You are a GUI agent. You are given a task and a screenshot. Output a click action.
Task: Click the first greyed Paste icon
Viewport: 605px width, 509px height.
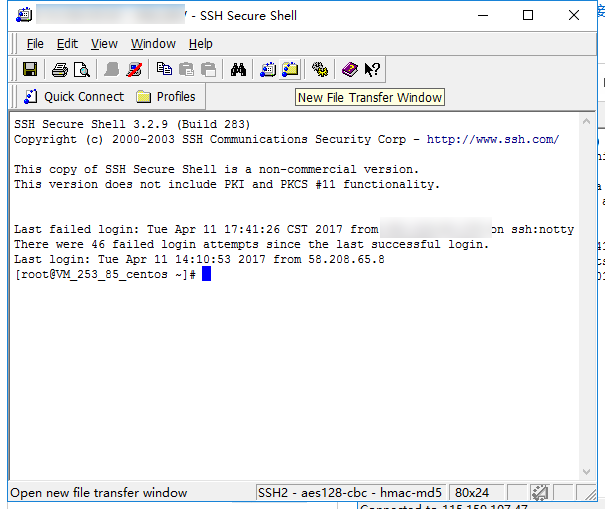coord(186,69)
